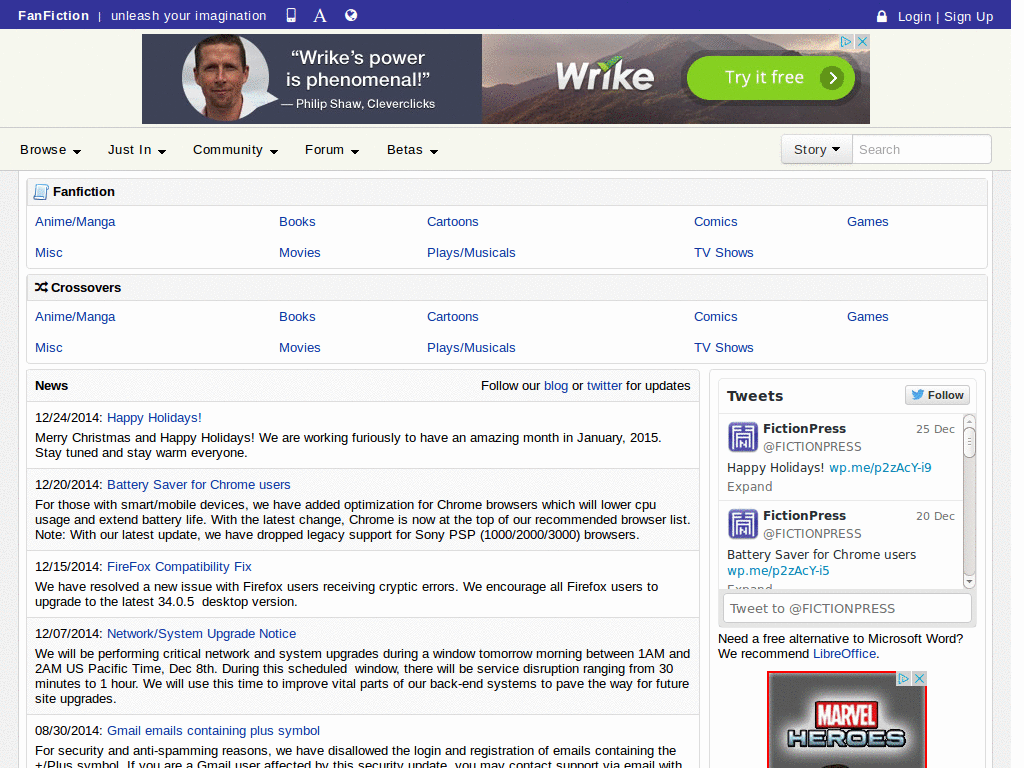1024x768 pixels.
Task: Expand the Browse menu
Action: coord(50,150)
